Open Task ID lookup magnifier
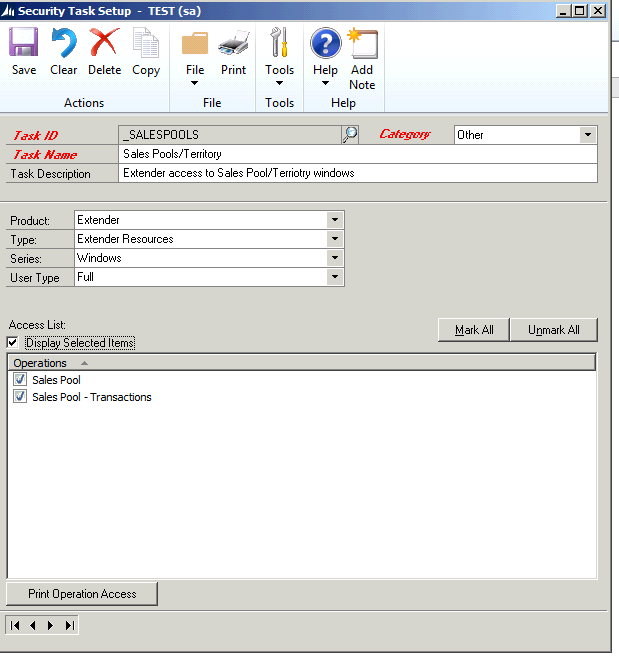This screenshot has width=619, height=660. [x=350, y=135]
